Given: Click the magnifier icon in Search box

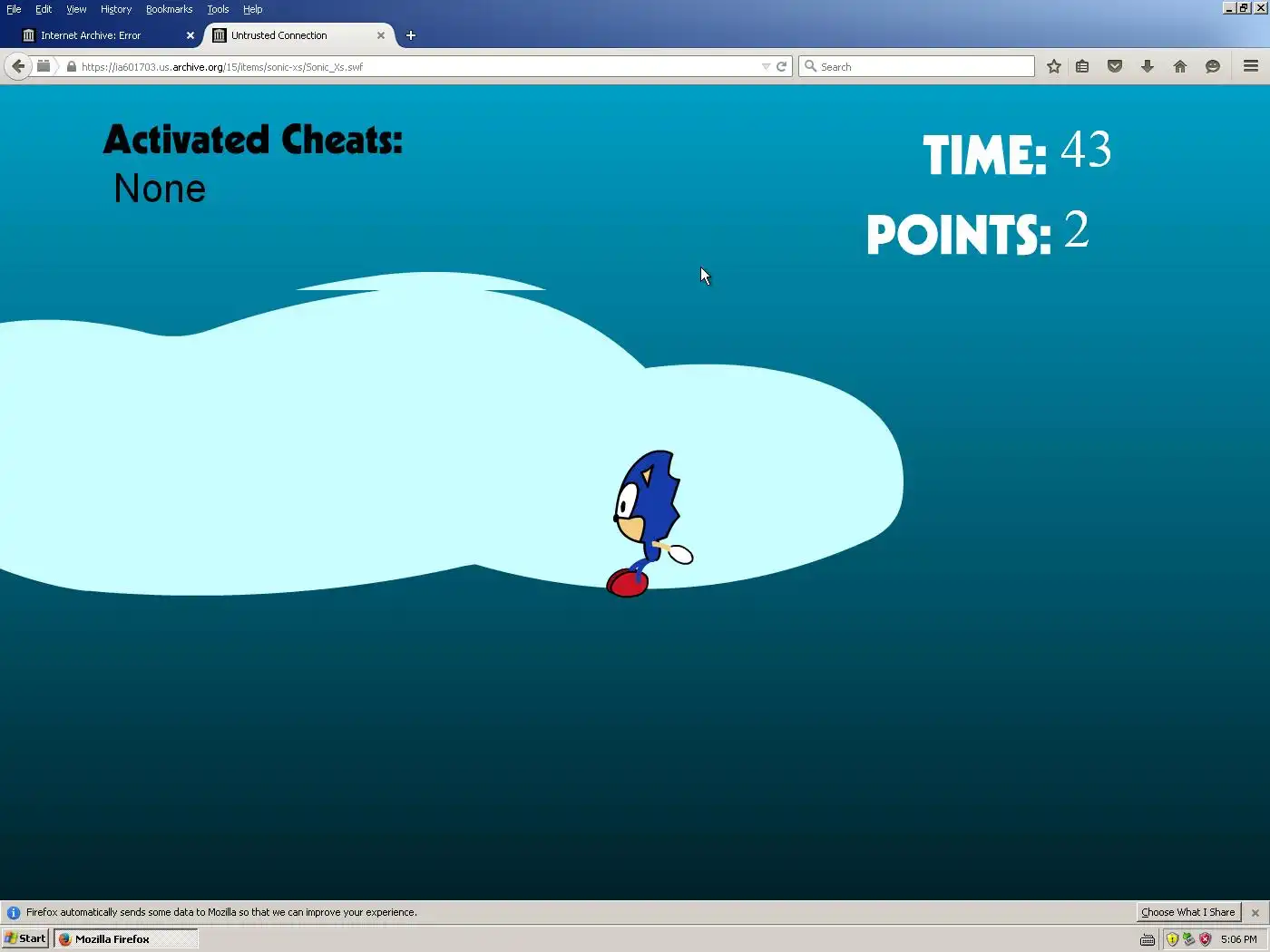Looking at the screenshot, I should 811,66.
